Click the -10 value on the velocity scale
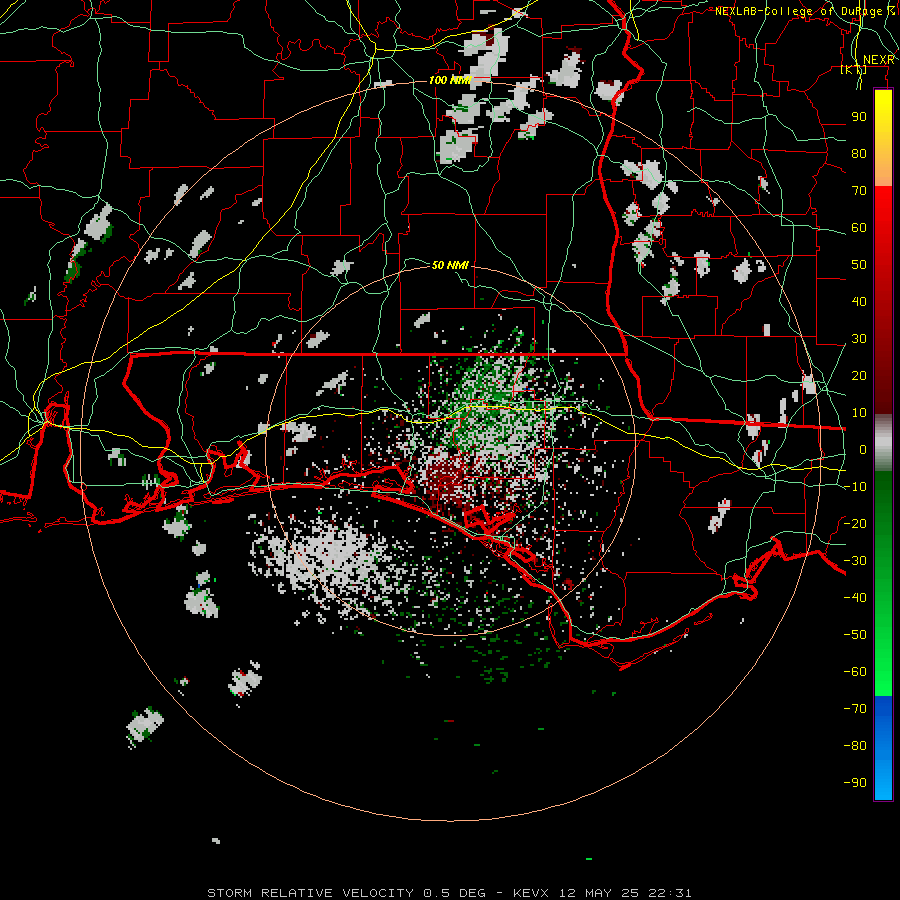The width and height of the screenshot is (900, 900). (x=855, y=487)
